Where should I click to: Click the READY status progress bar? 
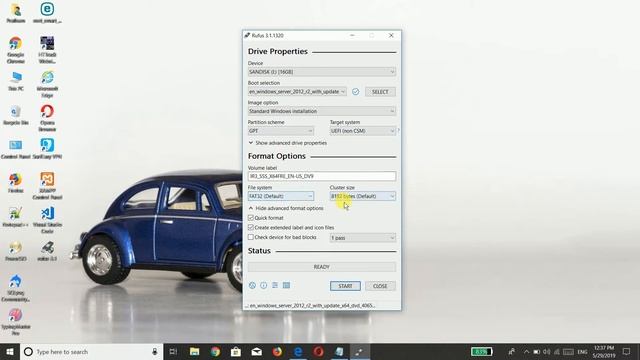322,267
